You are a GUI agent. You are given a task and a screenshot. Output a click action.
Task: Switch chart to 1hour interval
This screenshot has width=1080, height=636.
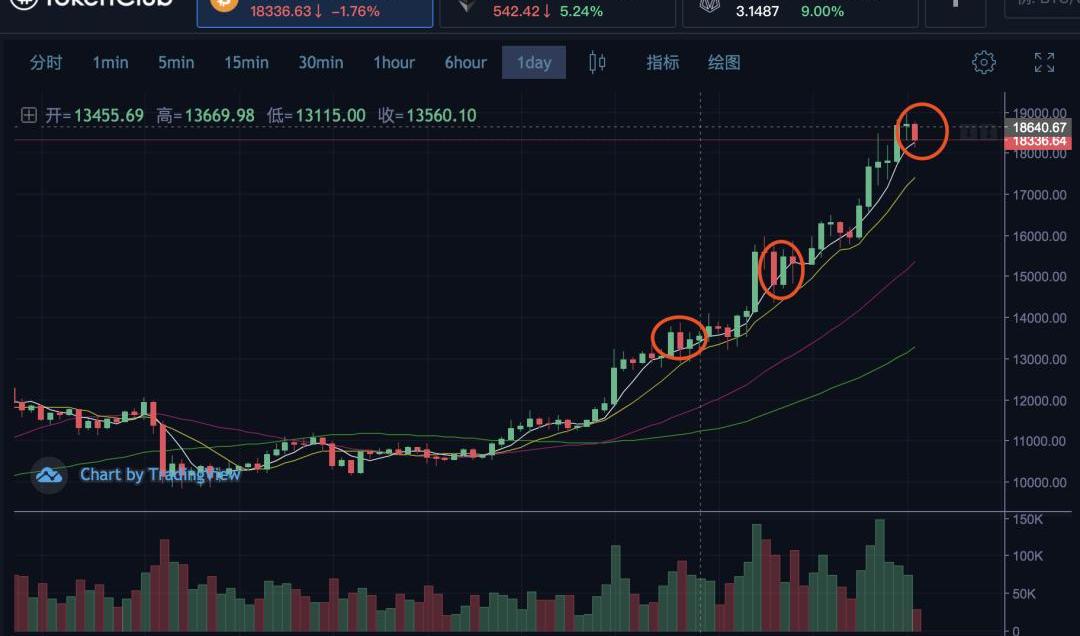394,63
